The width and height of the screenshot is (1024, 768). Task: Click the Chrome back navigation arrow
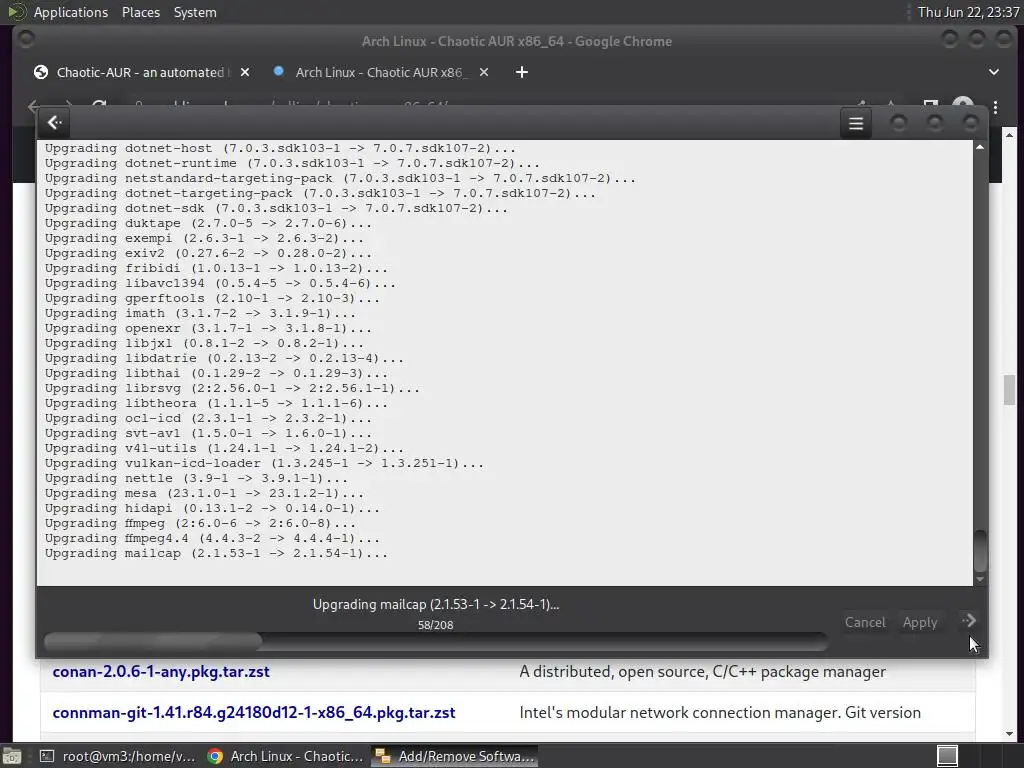(34, 105)
